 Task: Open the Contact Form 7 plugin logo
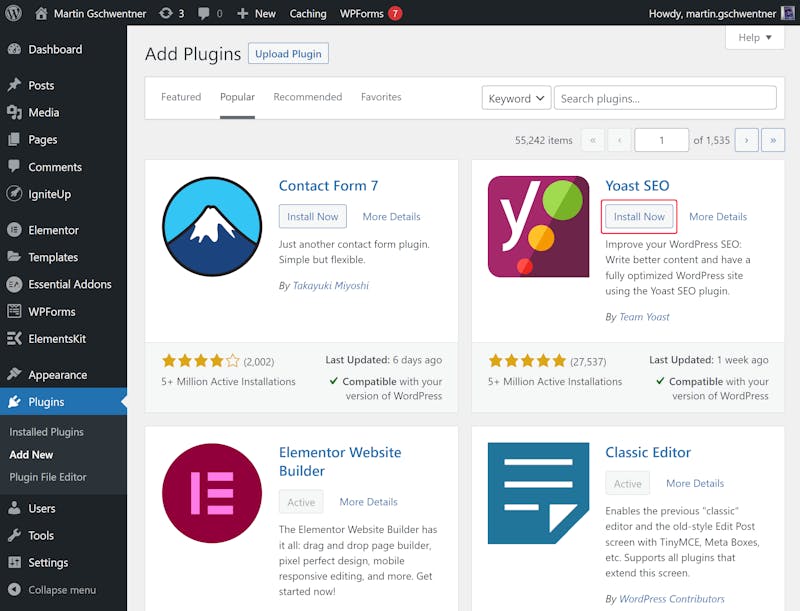click(x=212, y=226)
